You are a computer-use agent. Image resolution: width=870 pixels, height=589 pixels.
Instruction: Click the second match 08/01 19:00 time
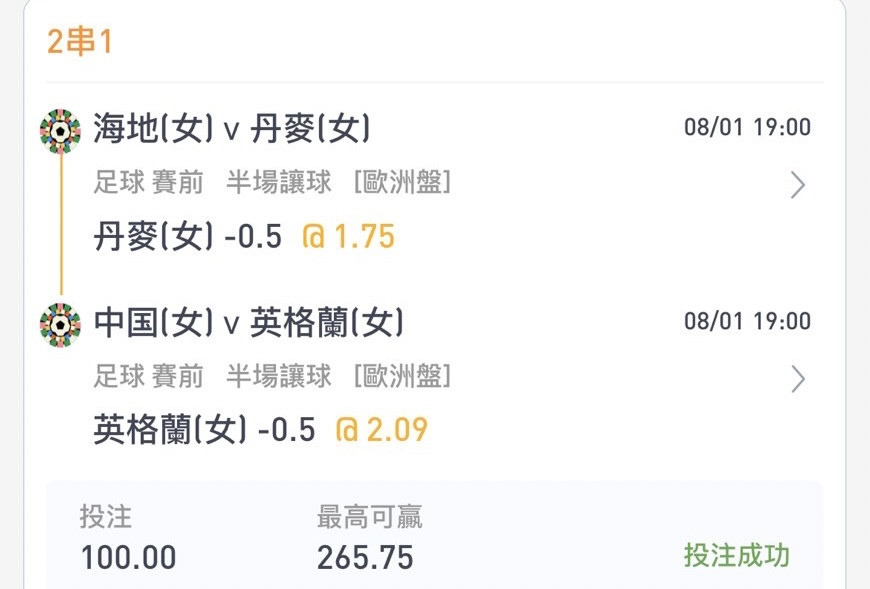pyautogui.click(x=747, y=321)
